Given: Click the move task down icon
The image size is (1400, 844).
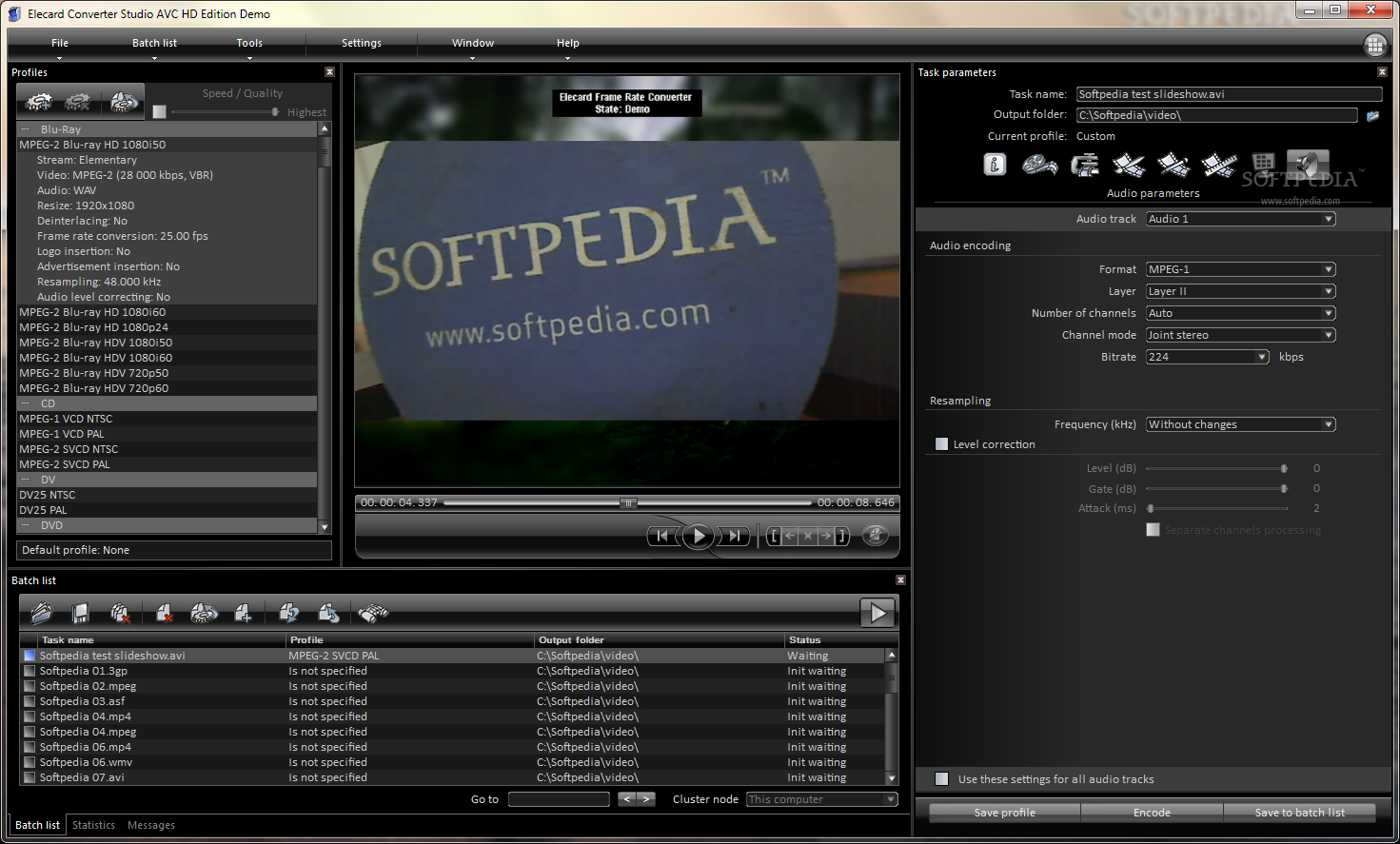Looking at the screenshot, I should (288, 613).
